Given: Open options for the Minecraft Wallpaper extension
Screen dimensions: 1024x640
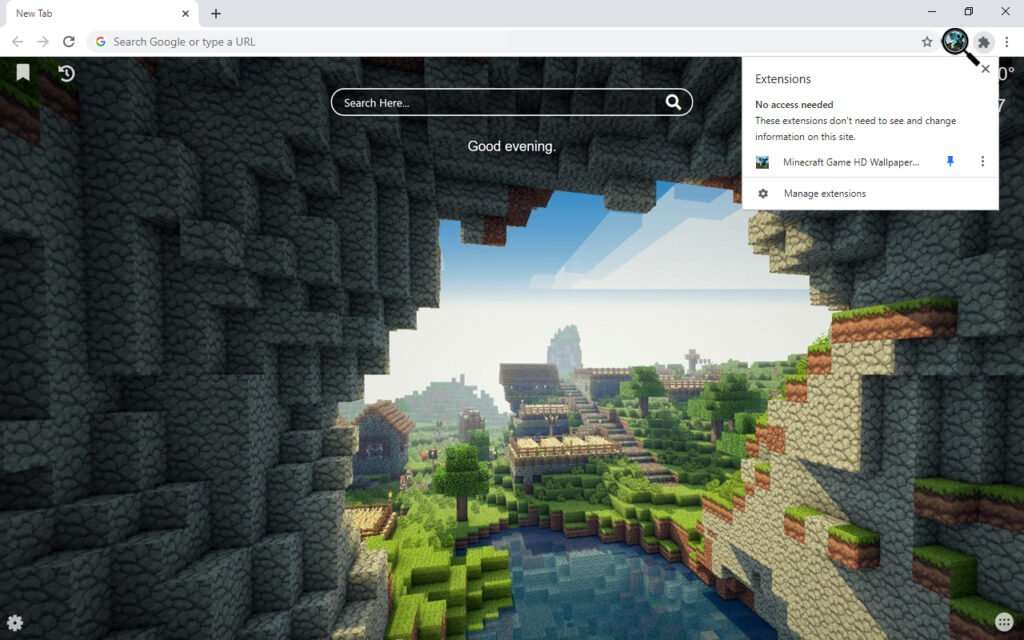Looking at the screenshot, I should click(x=983, y=161).
